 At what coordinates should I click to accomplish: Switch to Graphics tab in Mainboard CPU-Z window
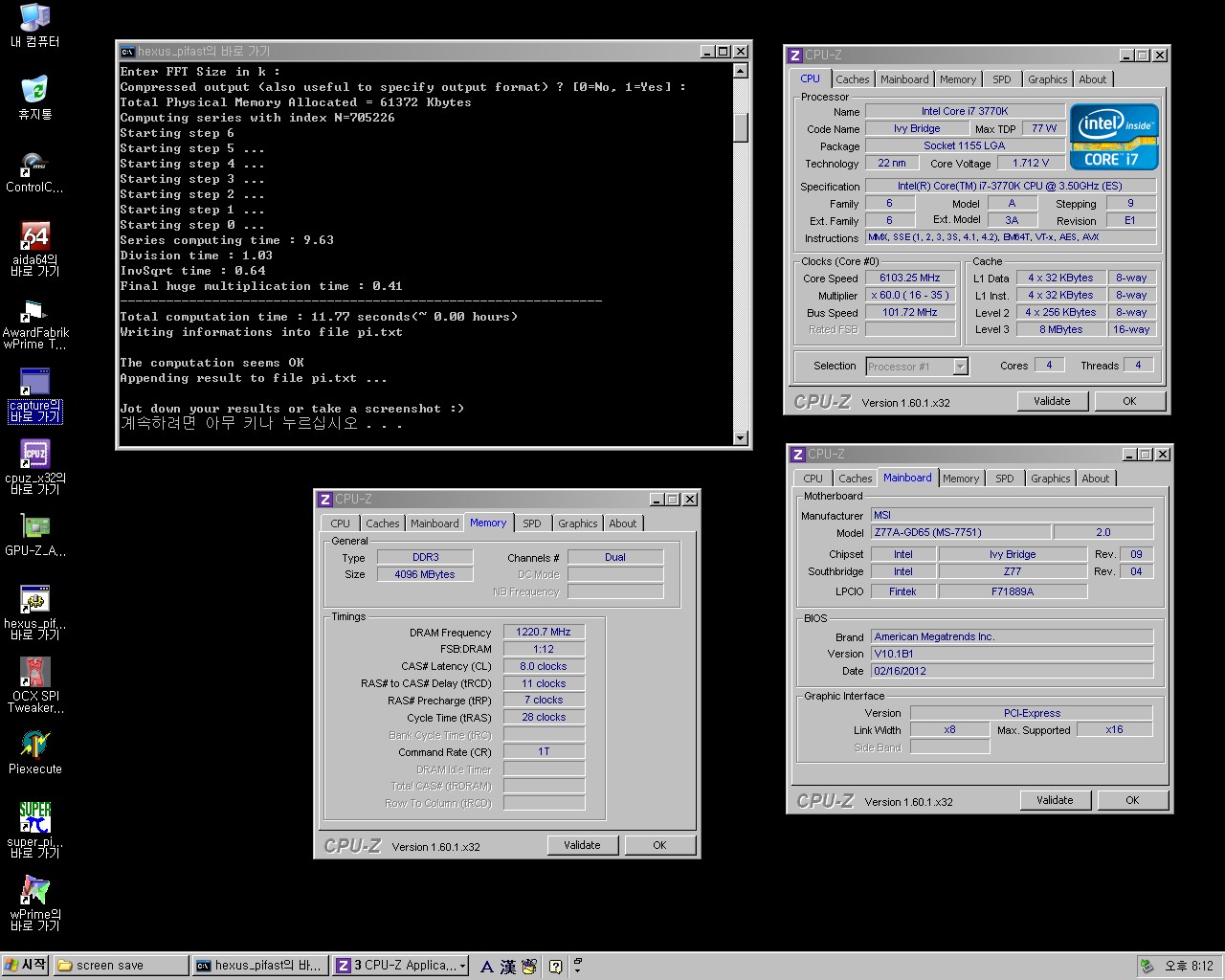coord(1050,479)
